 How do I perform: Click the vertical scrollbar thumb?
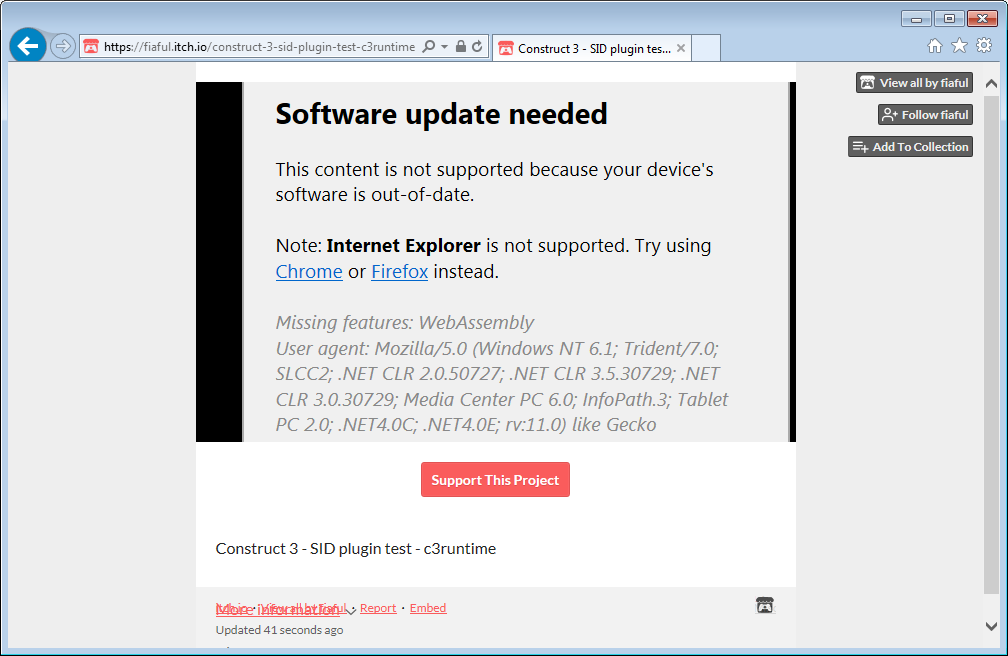pyautogui.click(x=991, y=344)
